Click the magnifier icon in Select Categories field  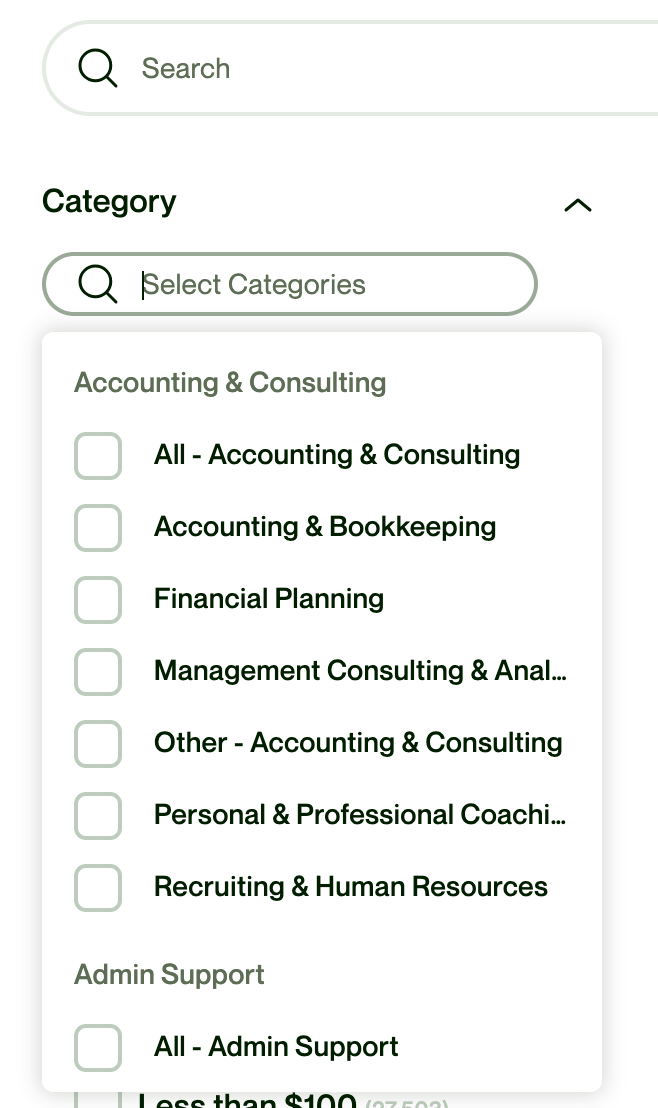coord(98,285)
